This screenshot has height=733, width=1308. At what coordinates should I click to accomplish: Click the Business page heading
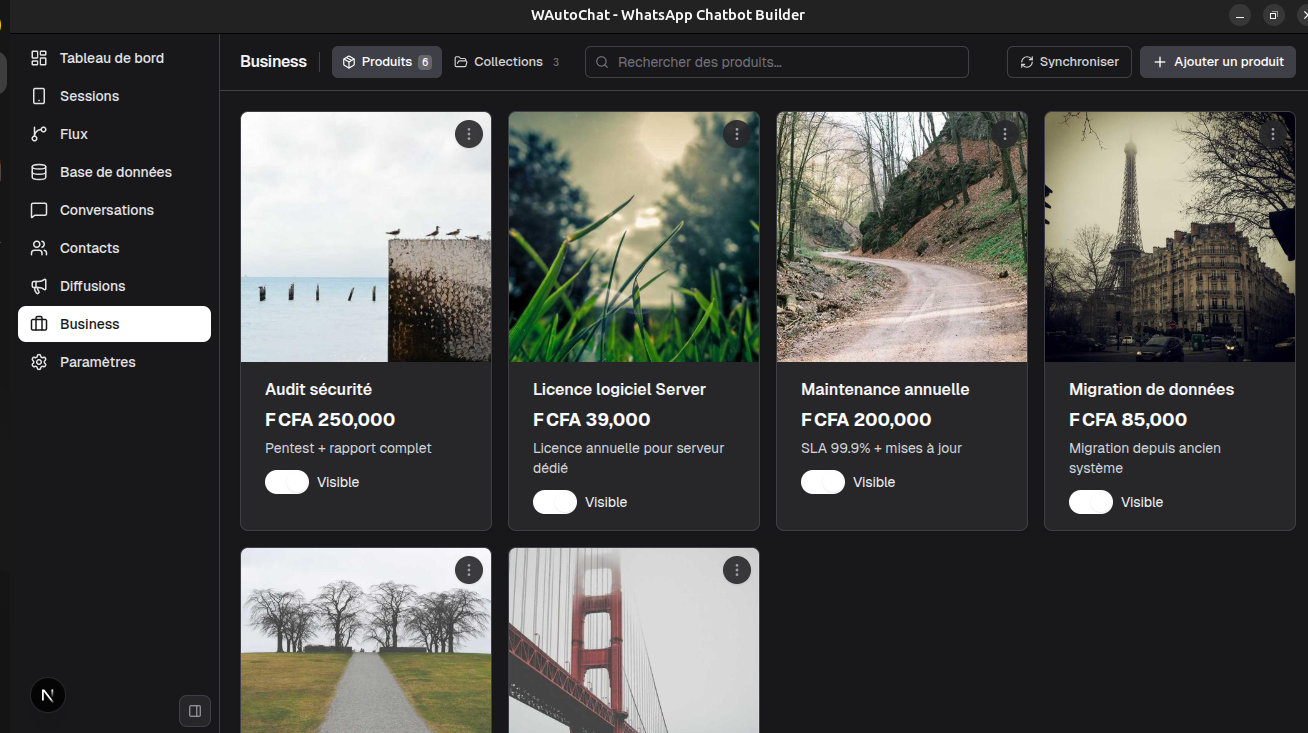pos(273,62)
